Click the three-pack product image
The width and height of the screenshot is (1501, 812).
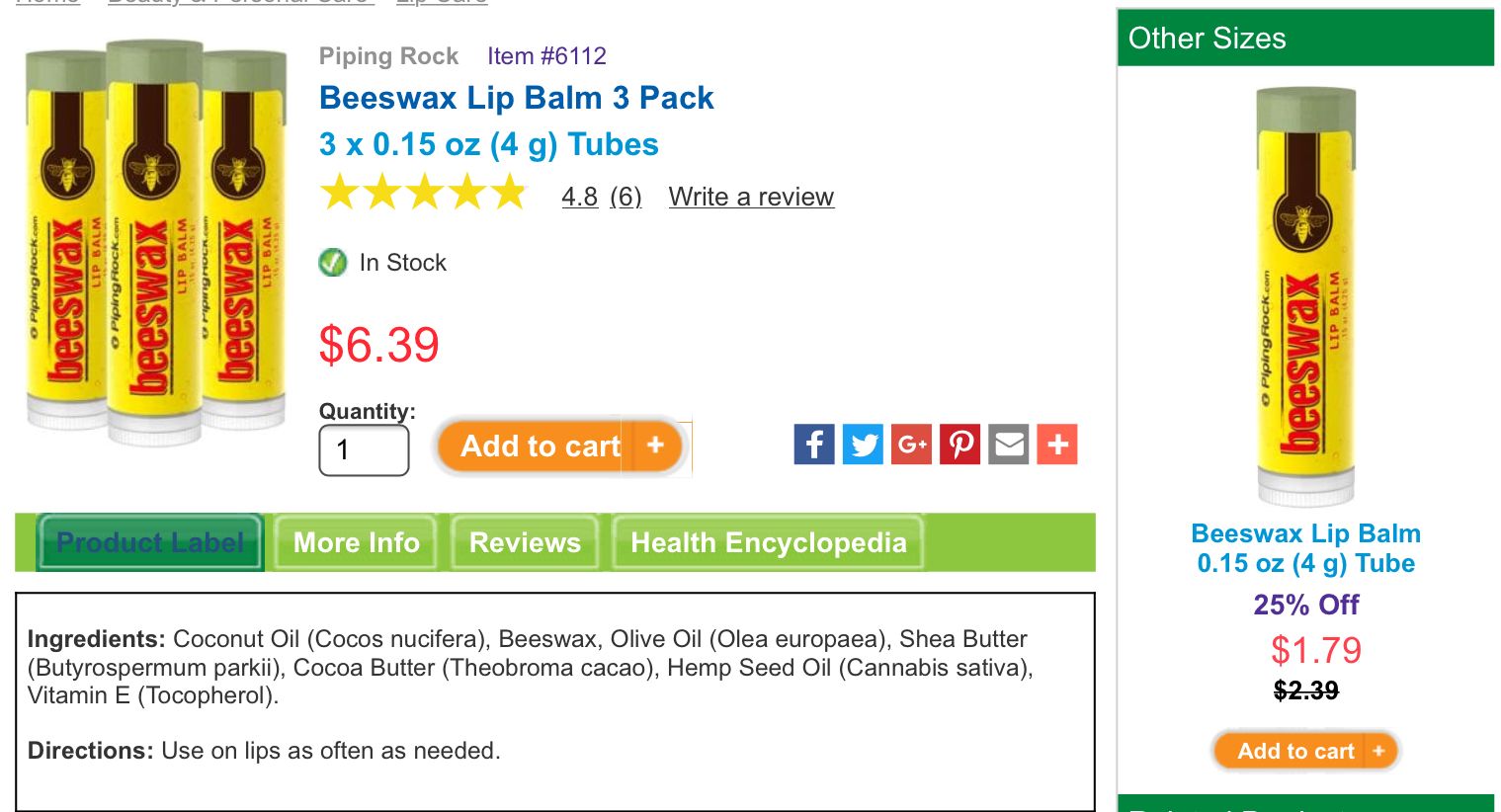pos(155,242)
